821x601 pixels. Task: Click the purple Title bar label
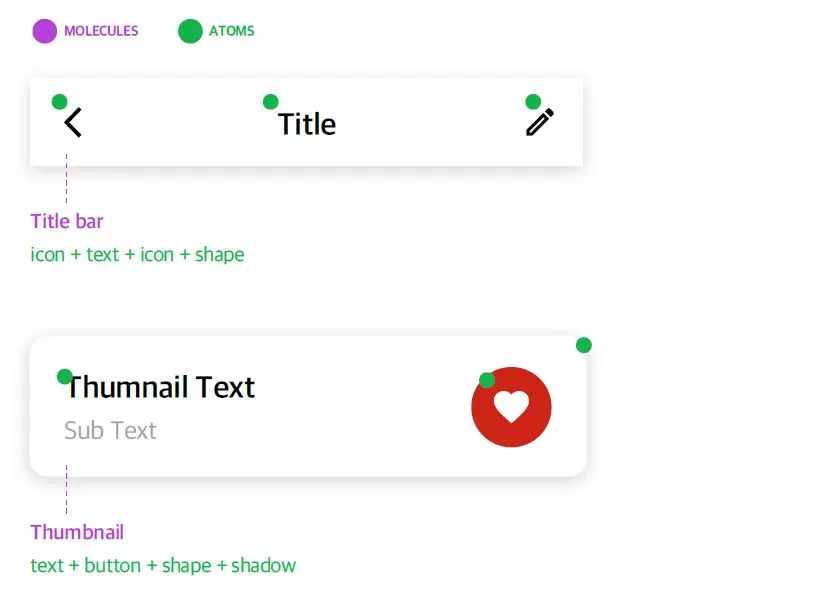[66, 221]
